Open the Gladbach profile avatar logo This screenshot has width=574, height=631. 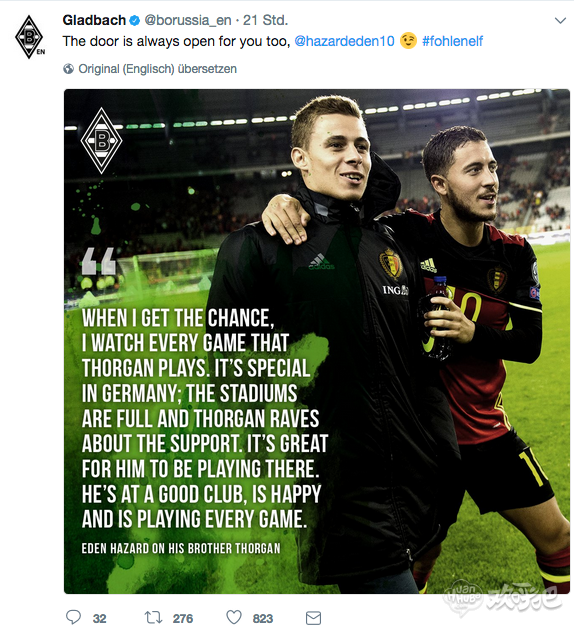pyautogui.click(x=30, y=37)
